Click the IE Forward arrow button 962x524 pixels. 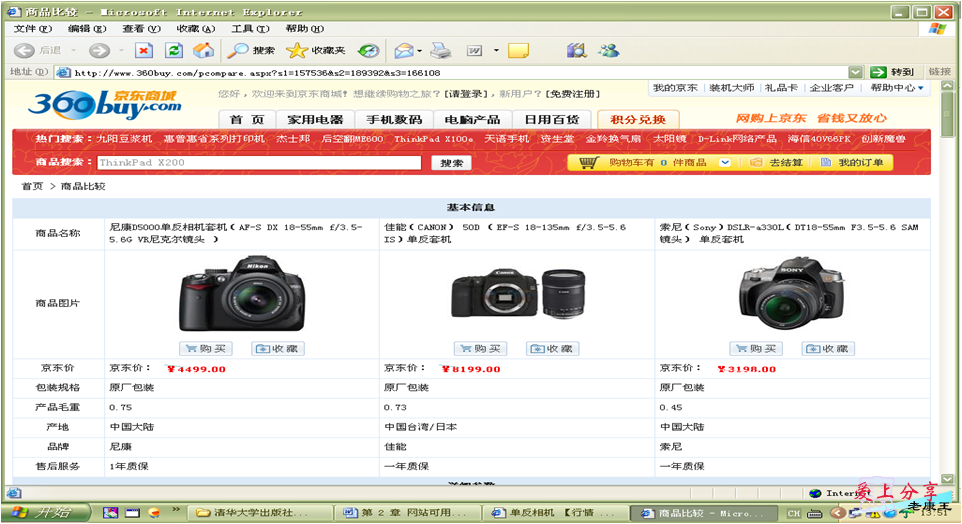click(99, 51)
